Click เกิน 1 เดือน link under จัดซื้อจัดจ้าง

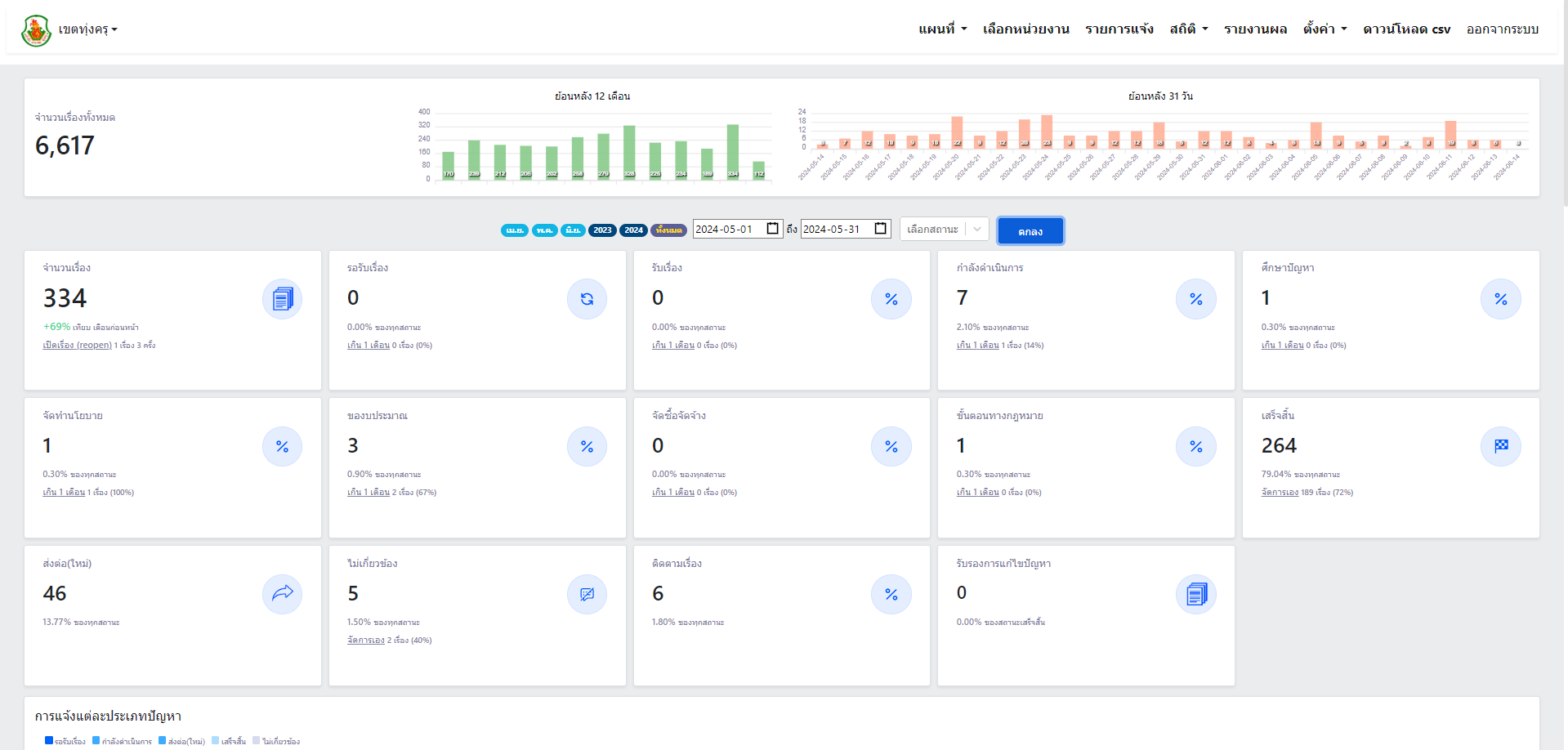point(672,493)
